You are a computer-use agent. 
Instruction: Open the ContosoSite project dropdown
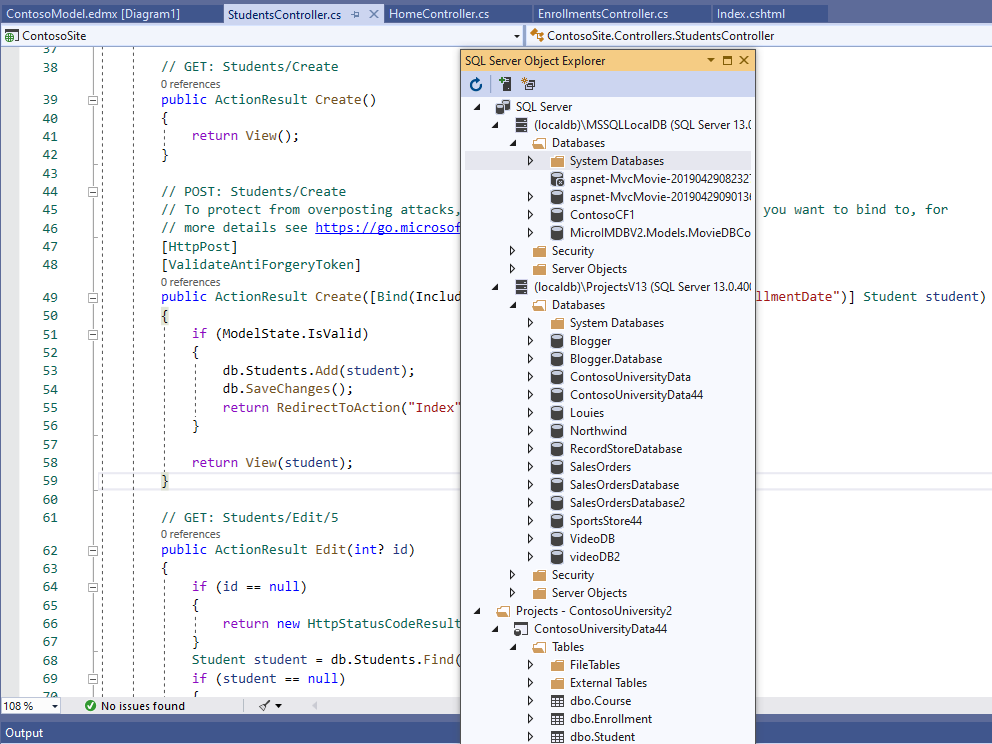click(x=516, y=36)
